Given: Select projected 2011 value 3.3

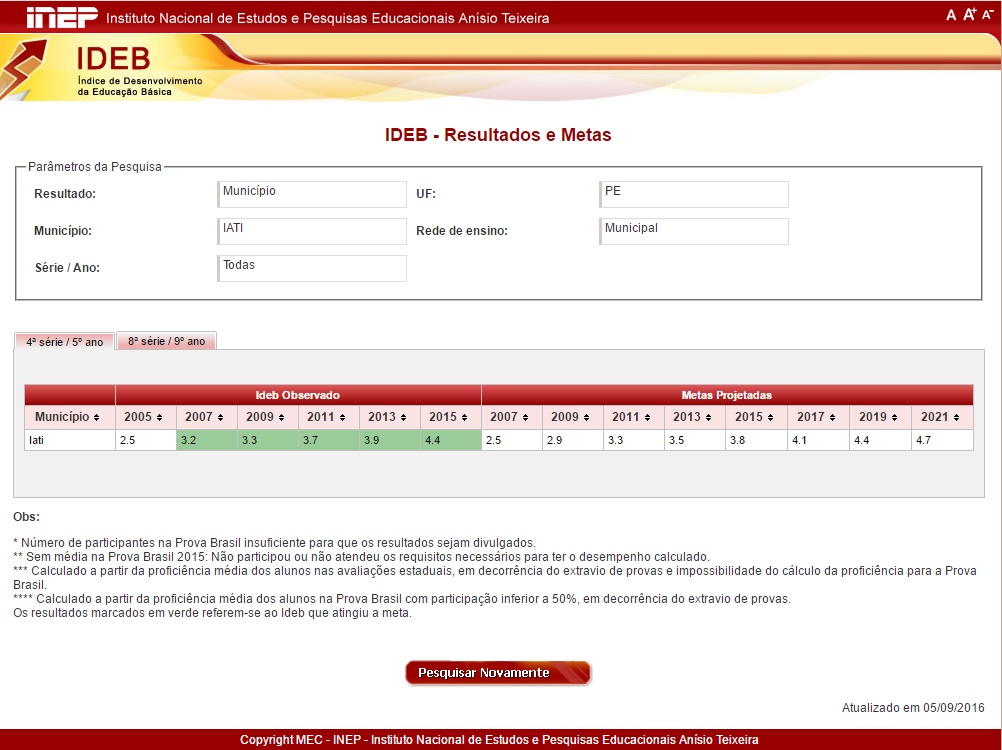Looking at the screenshot, I should (634, 440).
